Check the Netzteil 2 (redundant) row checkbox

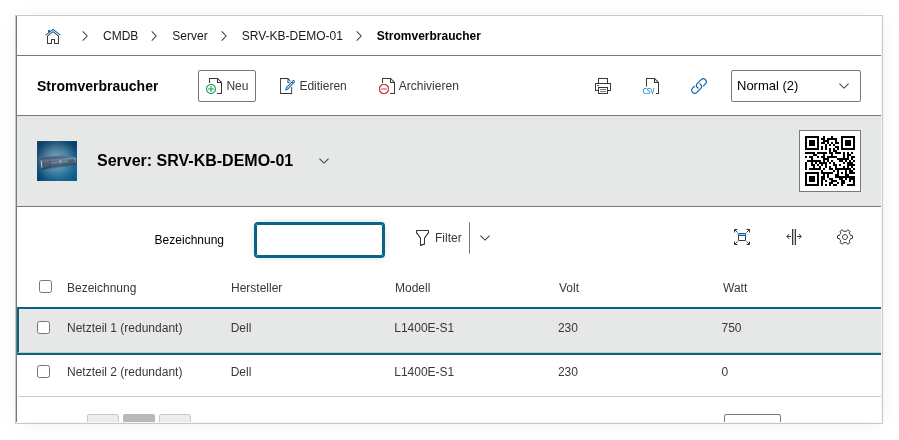point(43,371)
